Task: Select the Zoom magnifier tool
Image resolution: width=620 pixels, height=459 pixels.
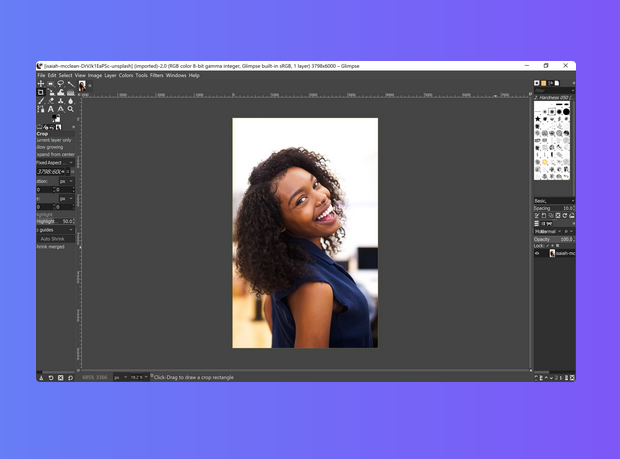Action: point(70,110)
